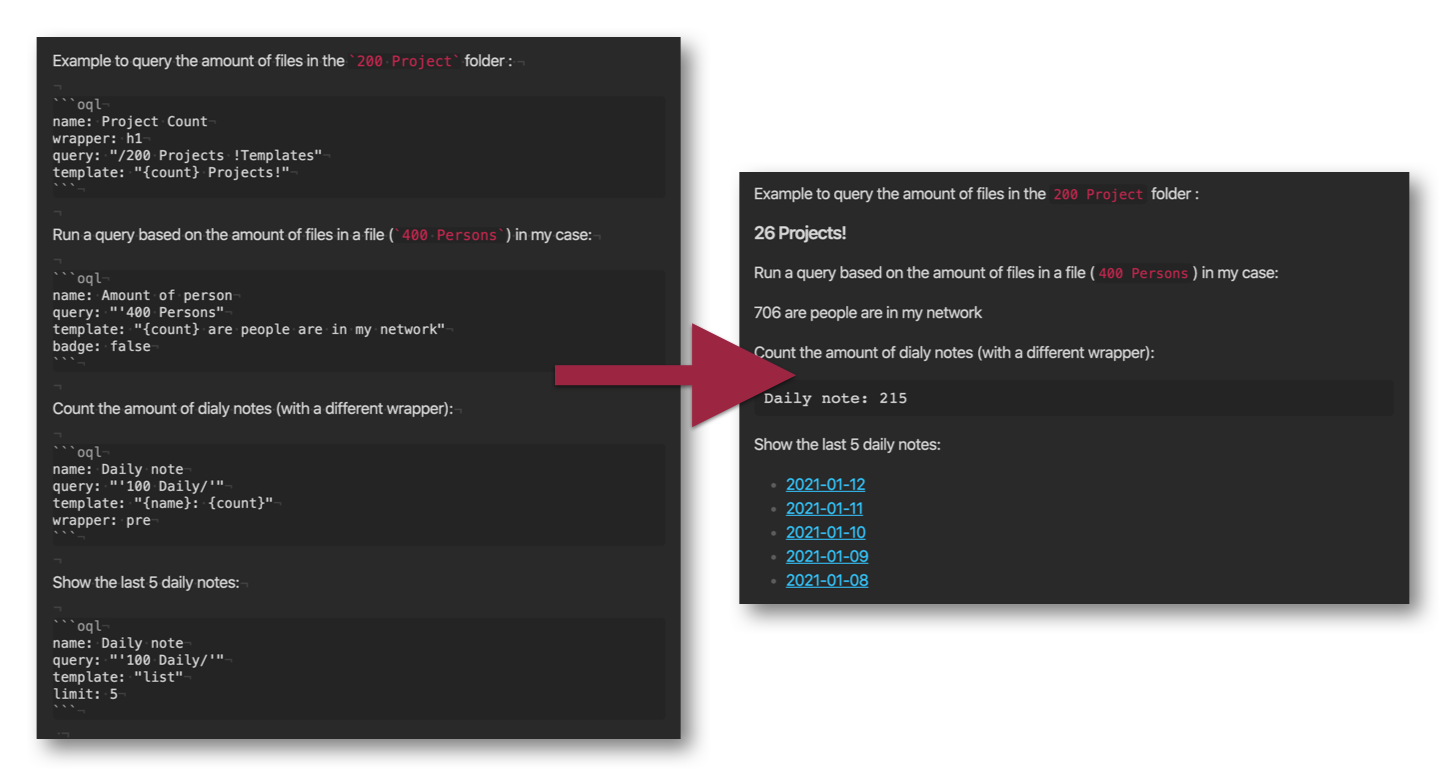1440x776 pixels.
Task: Click 'Show the last 5 daily notes:' in editor
Action: [146, 582]
